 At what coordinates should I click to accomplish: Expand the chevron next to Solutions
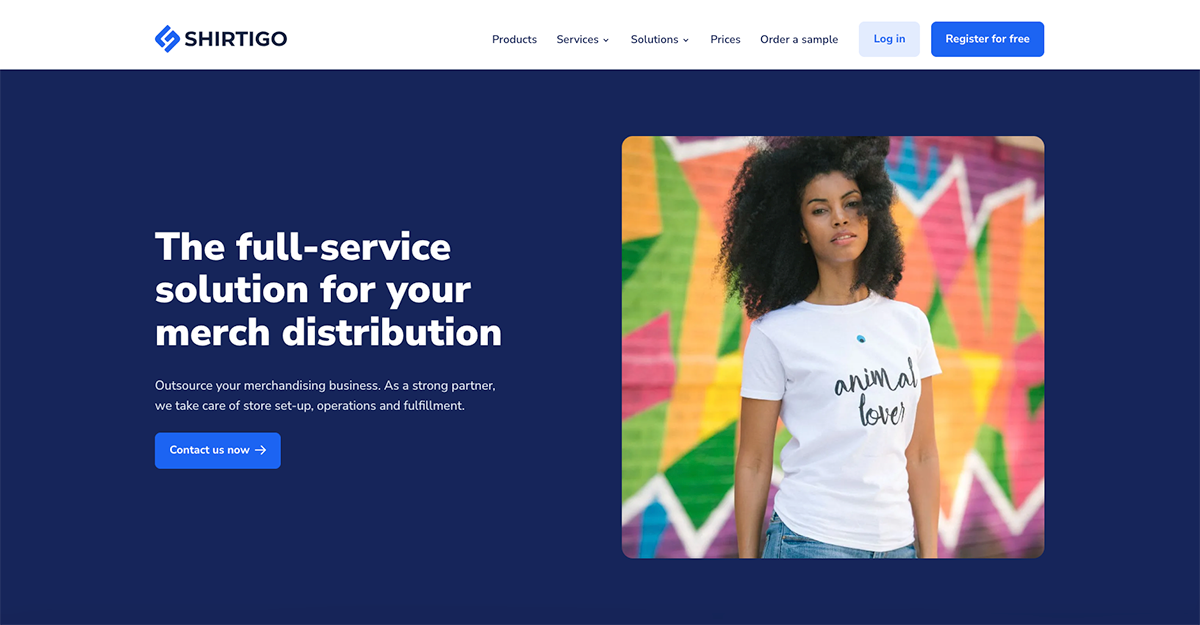coord(686,40)
